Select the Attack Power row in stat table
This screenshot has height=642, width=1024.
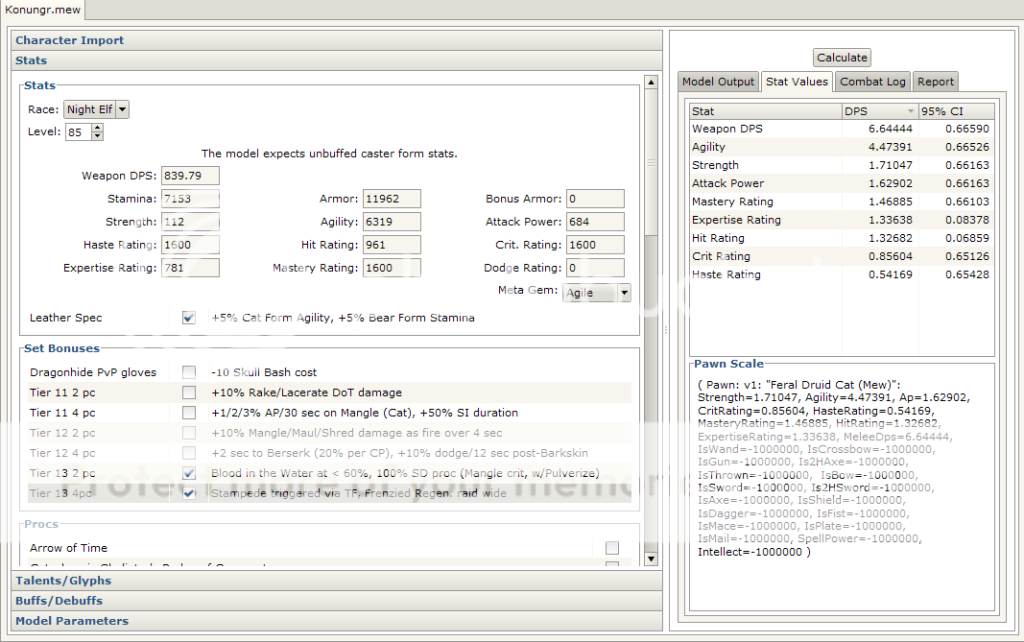842,184
